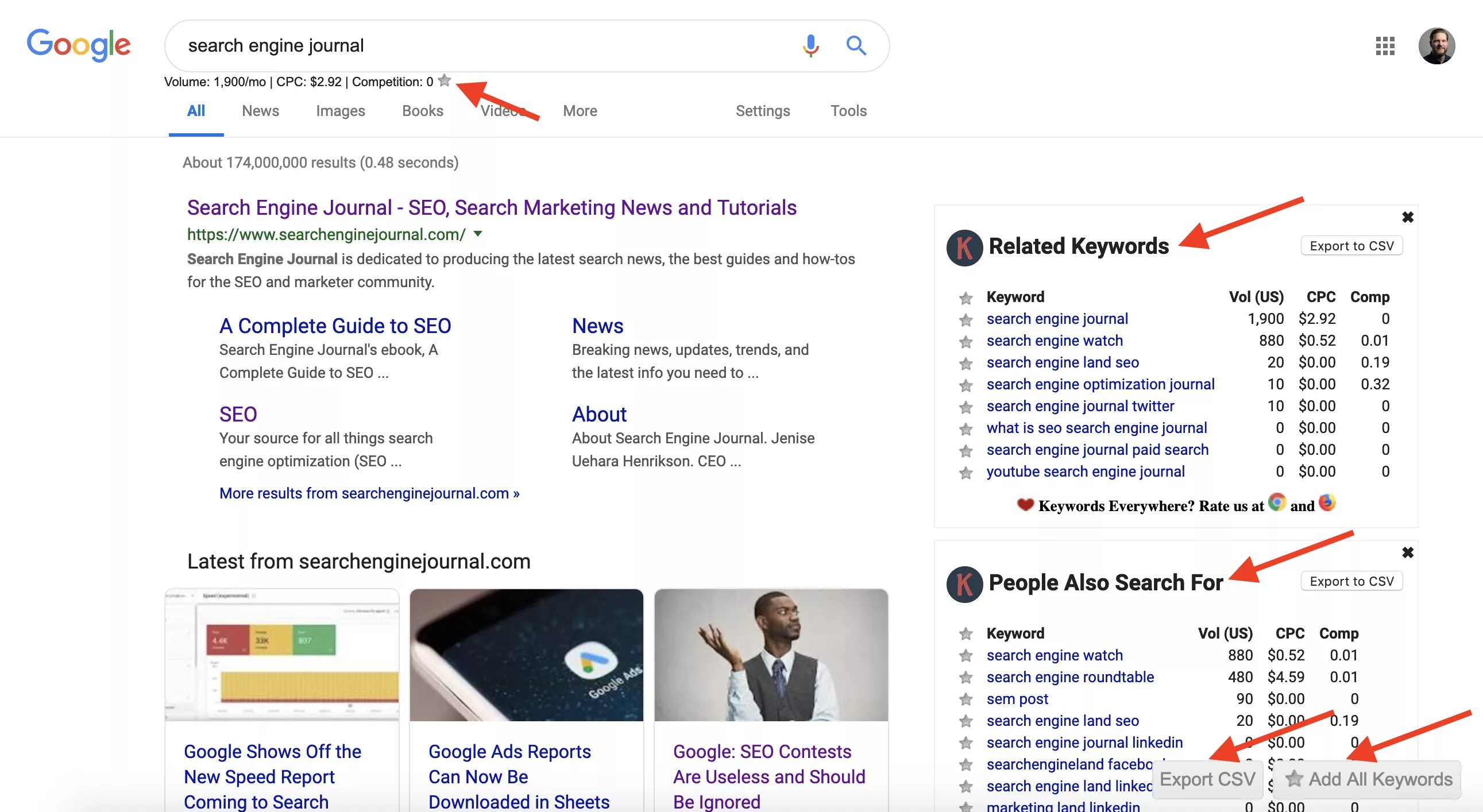Open 'More results from searchenginejournal.com' link
This screenshot has height=812, width=1483.
coord(369,494)
